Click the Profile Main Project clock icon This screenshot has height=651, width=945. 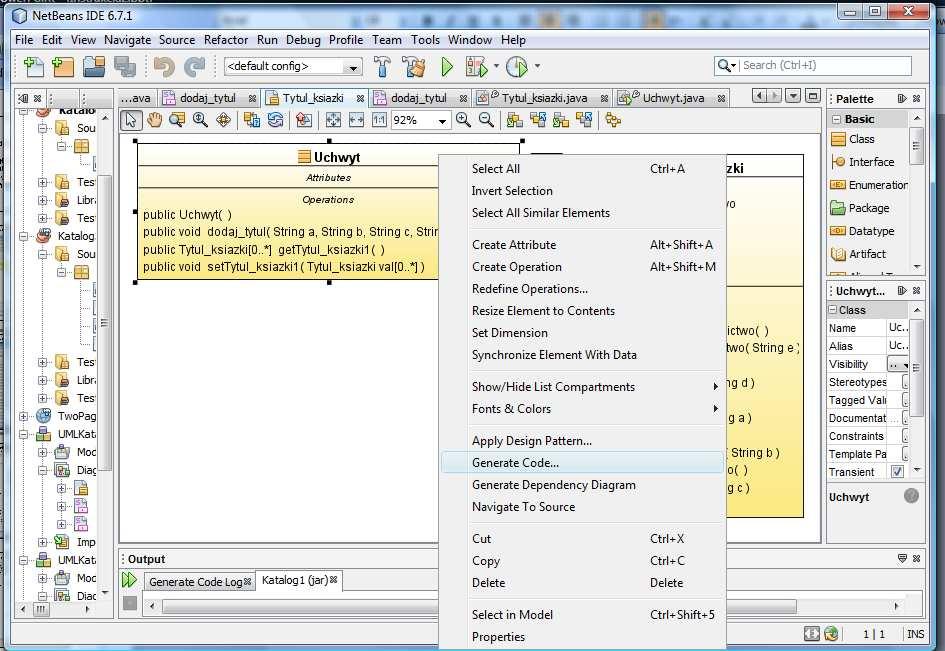pos(516,66)
